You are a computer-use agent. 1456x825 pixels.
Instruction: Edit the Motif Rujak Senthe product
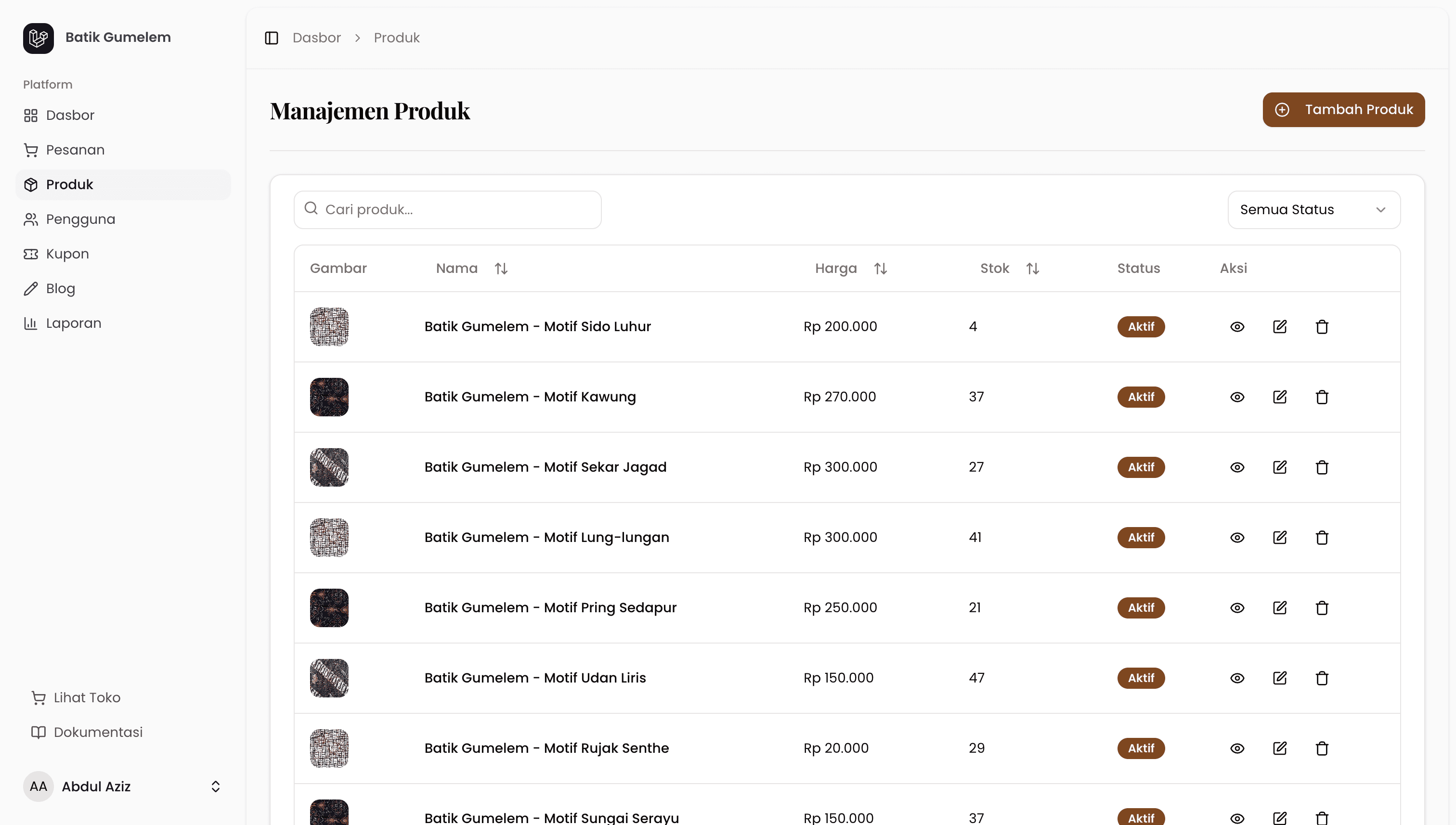(x=1280, y=748)
